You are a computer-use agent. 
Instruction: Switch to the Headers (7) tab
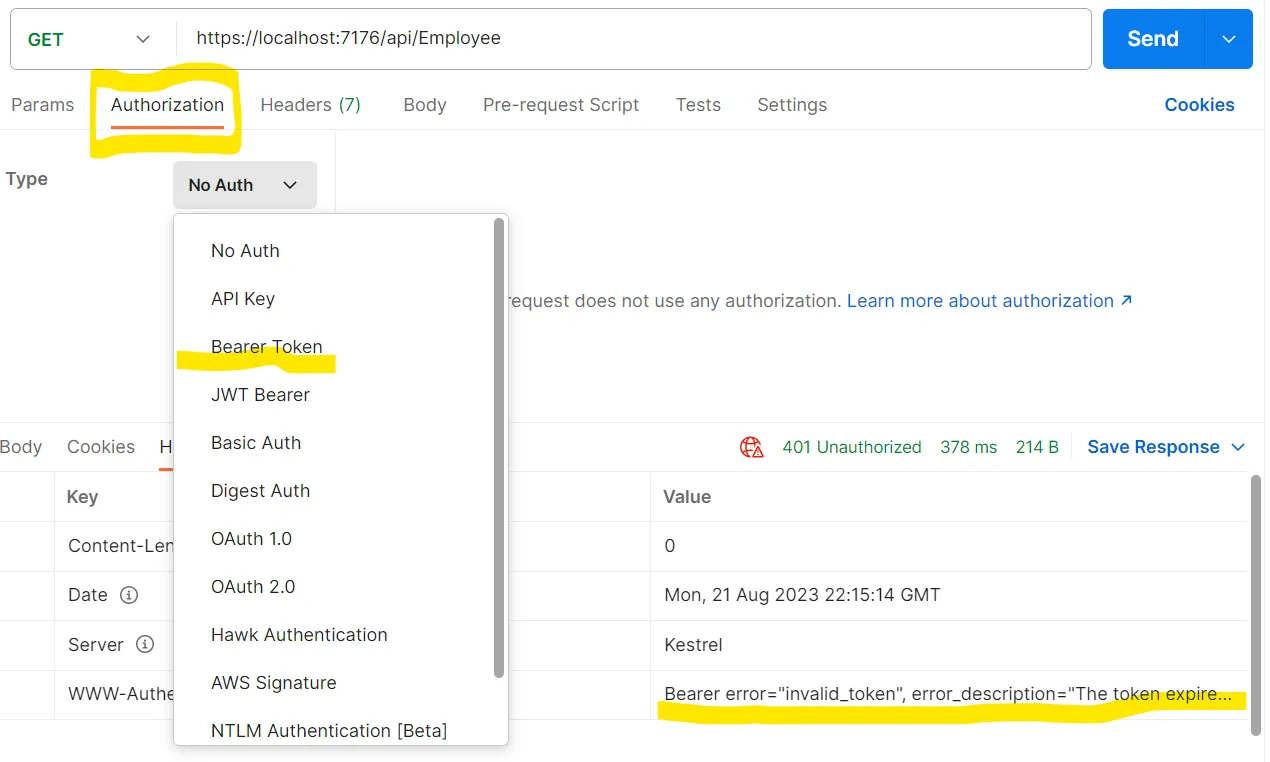[310, 105]
